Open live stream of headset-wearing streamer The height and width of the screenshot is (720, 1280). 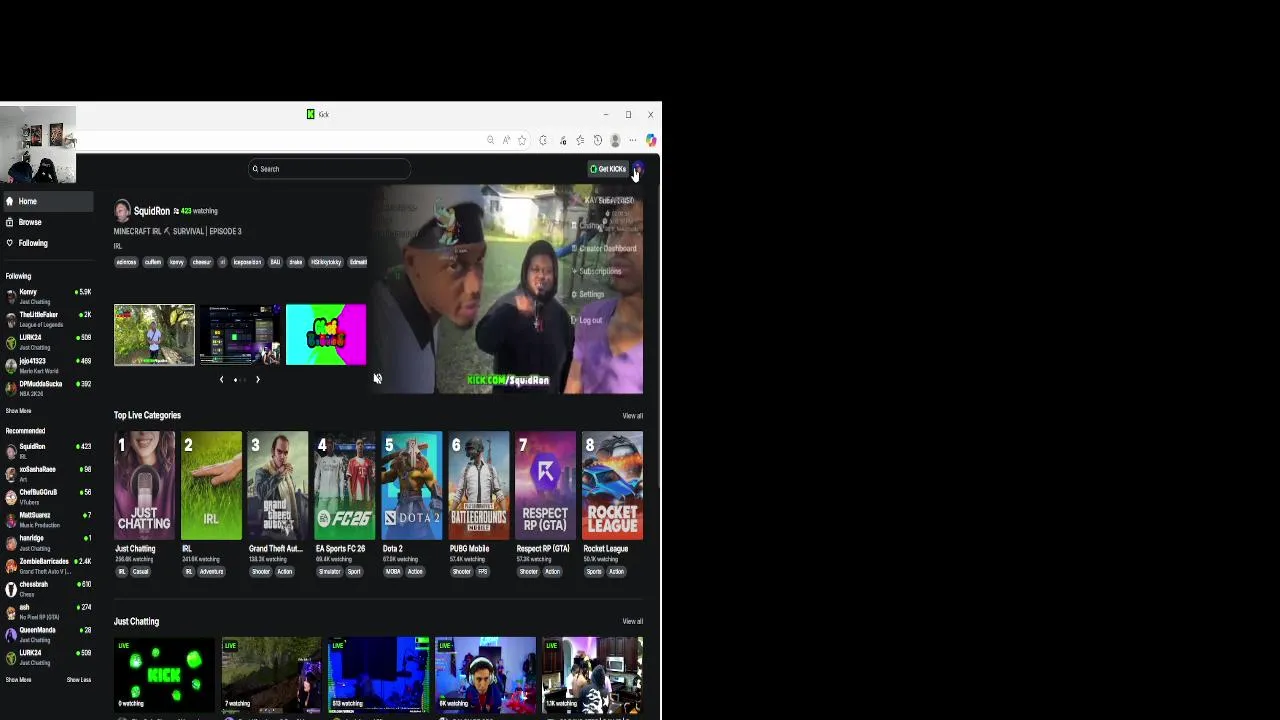pyautogui.click(x=485, y=673)
